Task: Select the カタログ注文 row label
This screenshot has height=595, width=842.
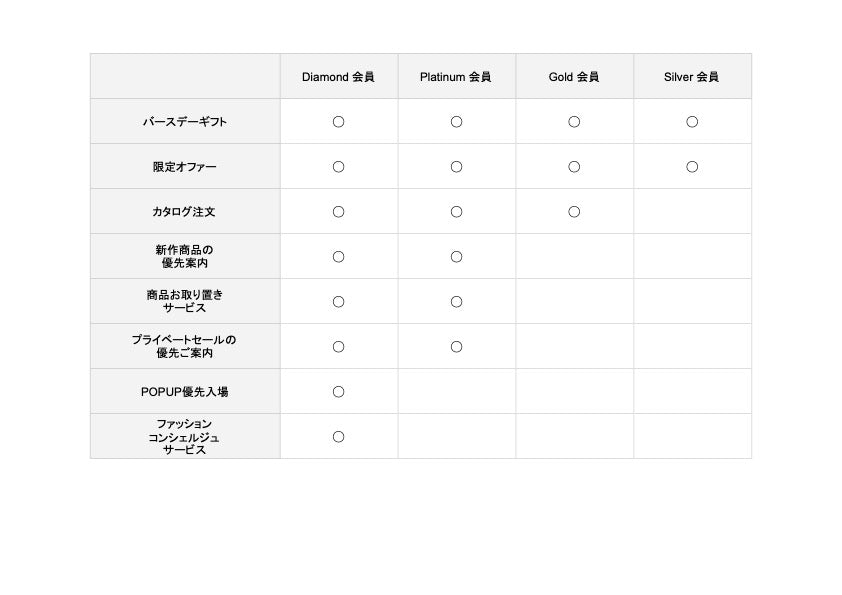Action: click(184, 212)
